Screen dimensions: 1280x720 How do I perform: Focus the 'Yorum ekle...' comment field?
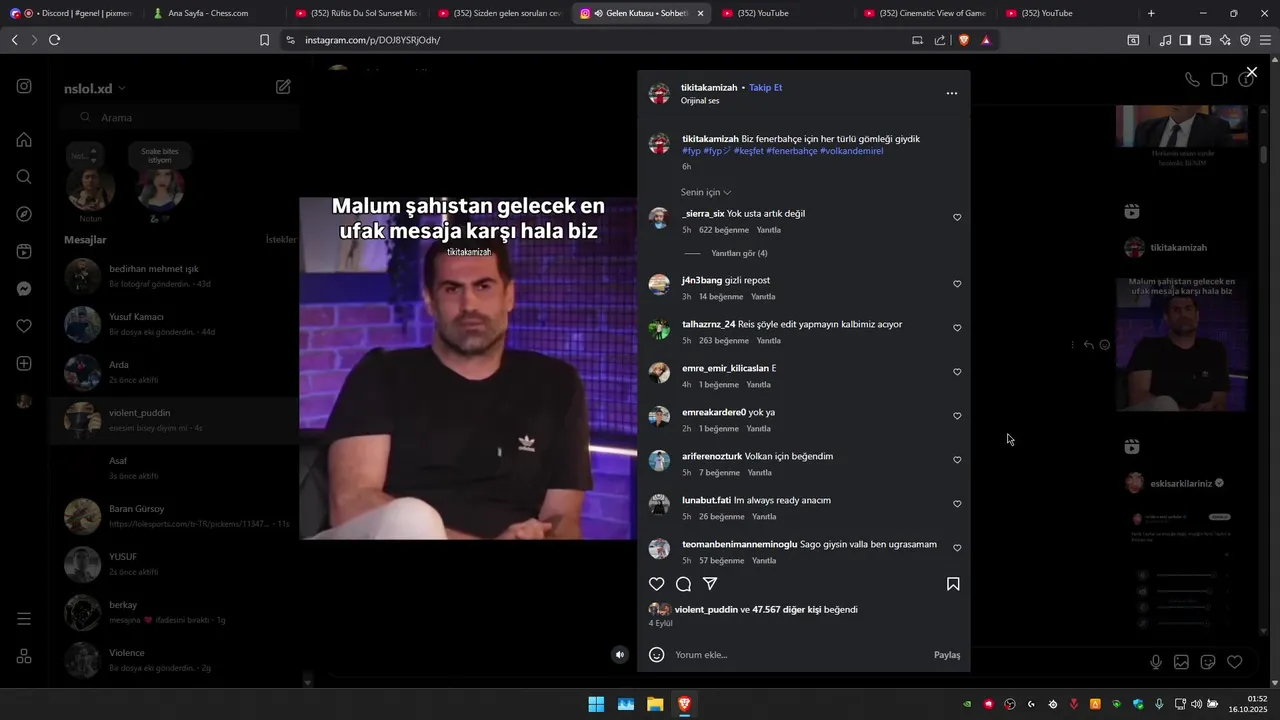coord(800,655)
